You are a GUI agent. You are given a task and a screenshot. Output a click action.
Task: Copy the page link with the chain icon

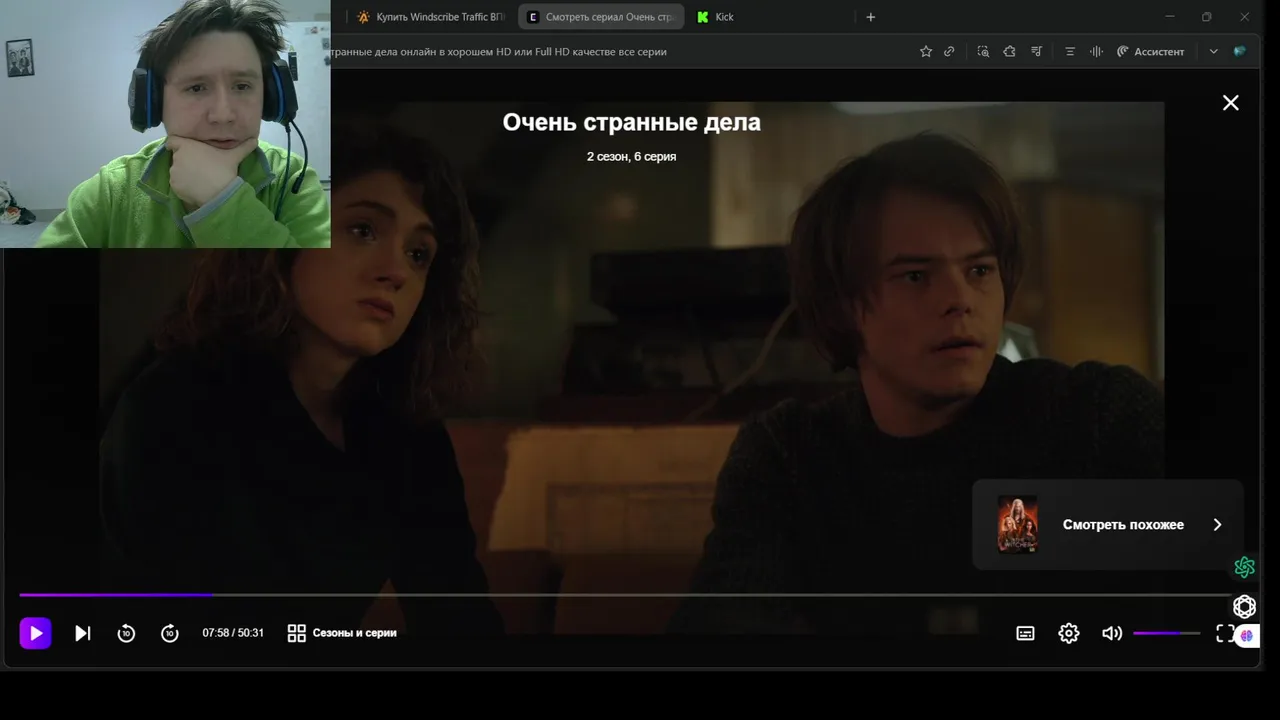(x=949, y=51)
